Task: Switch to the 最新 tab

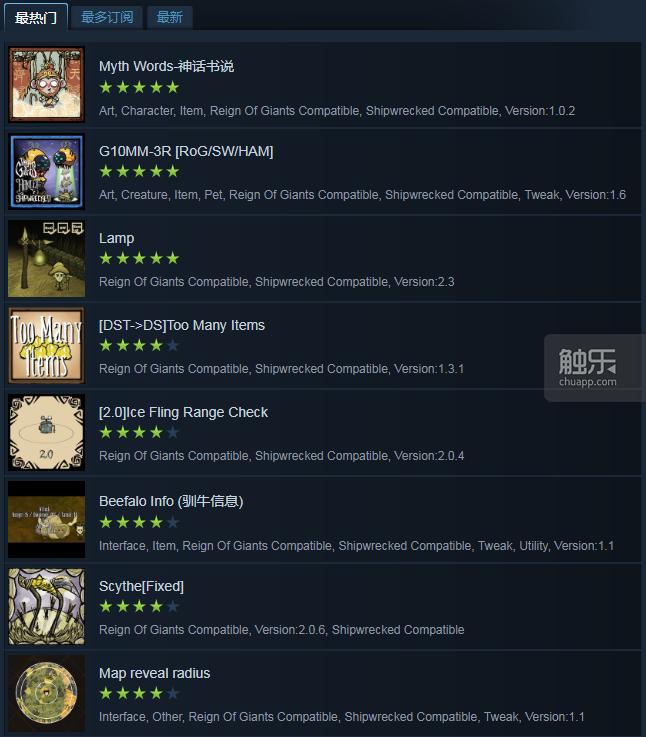Action: (170, 17)
